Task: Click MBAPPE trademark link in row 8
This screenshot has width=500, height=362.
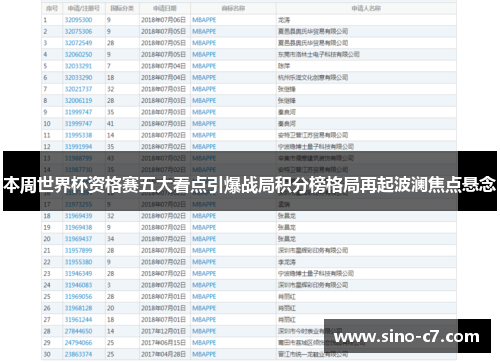Action: click(x=204, y=101)
